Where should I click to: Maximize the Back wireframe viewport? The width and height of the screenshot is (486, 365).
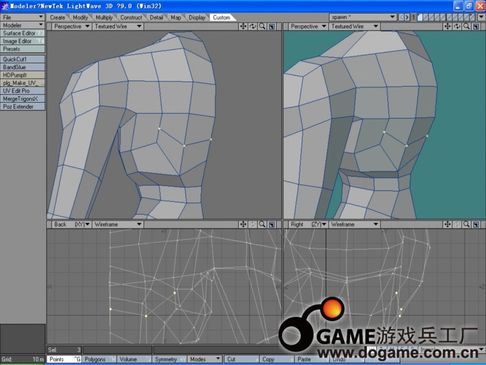click(272, 224)
